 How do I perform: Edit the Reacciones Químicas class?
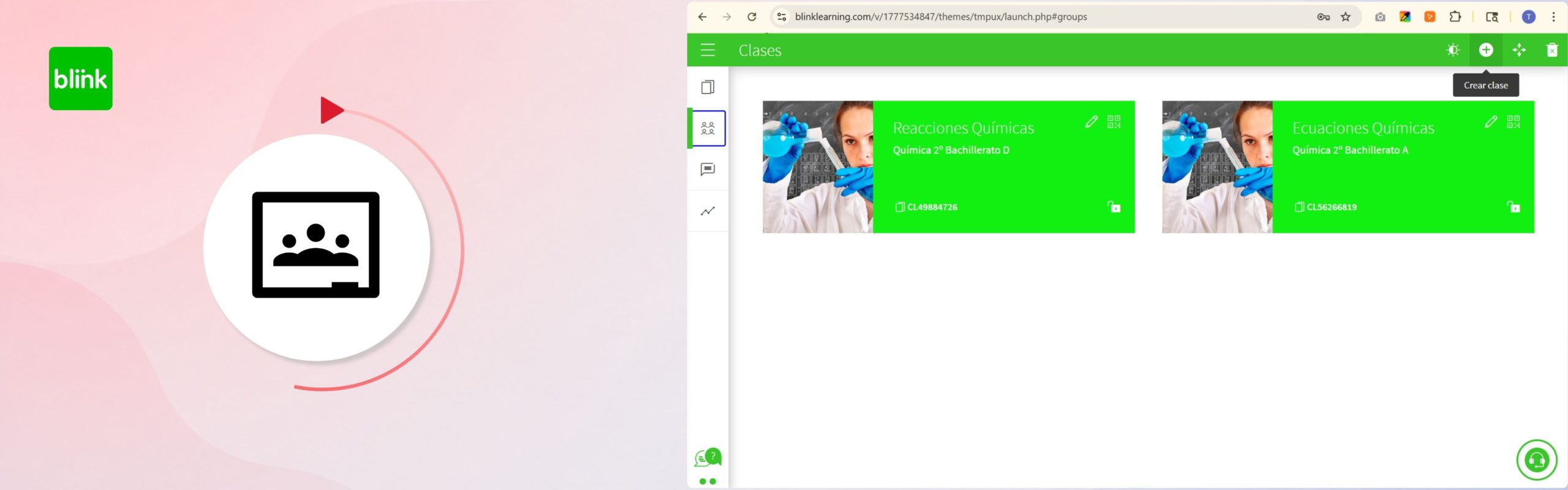1091,122
